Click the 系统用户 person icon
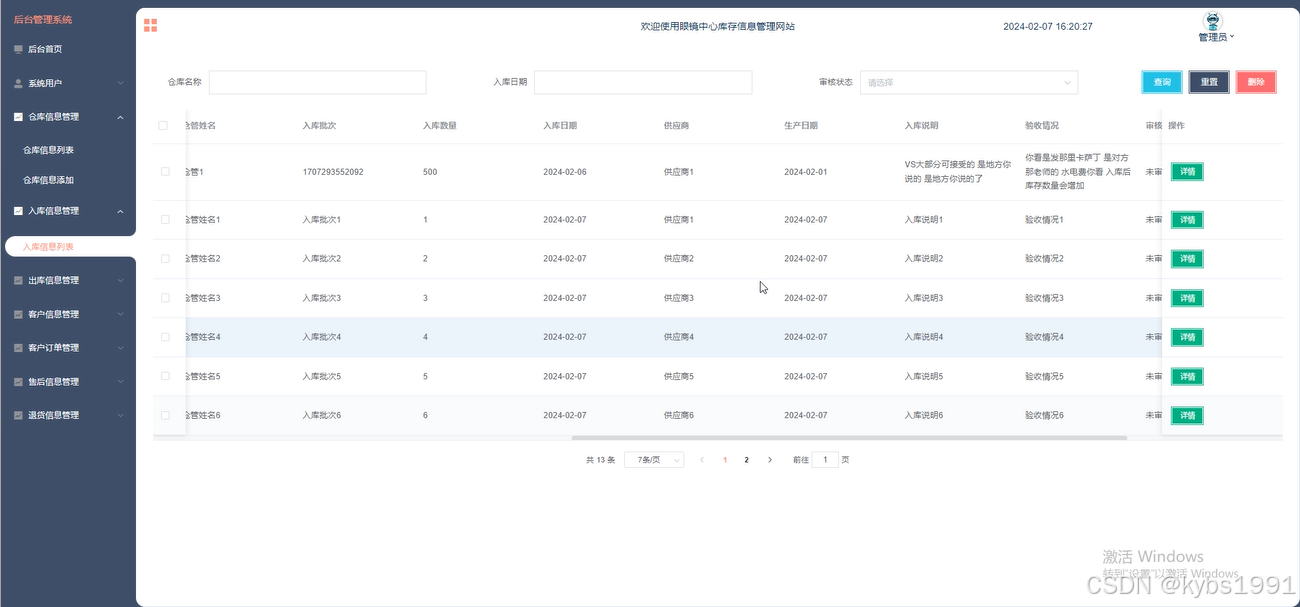 (x=18, y=83)
